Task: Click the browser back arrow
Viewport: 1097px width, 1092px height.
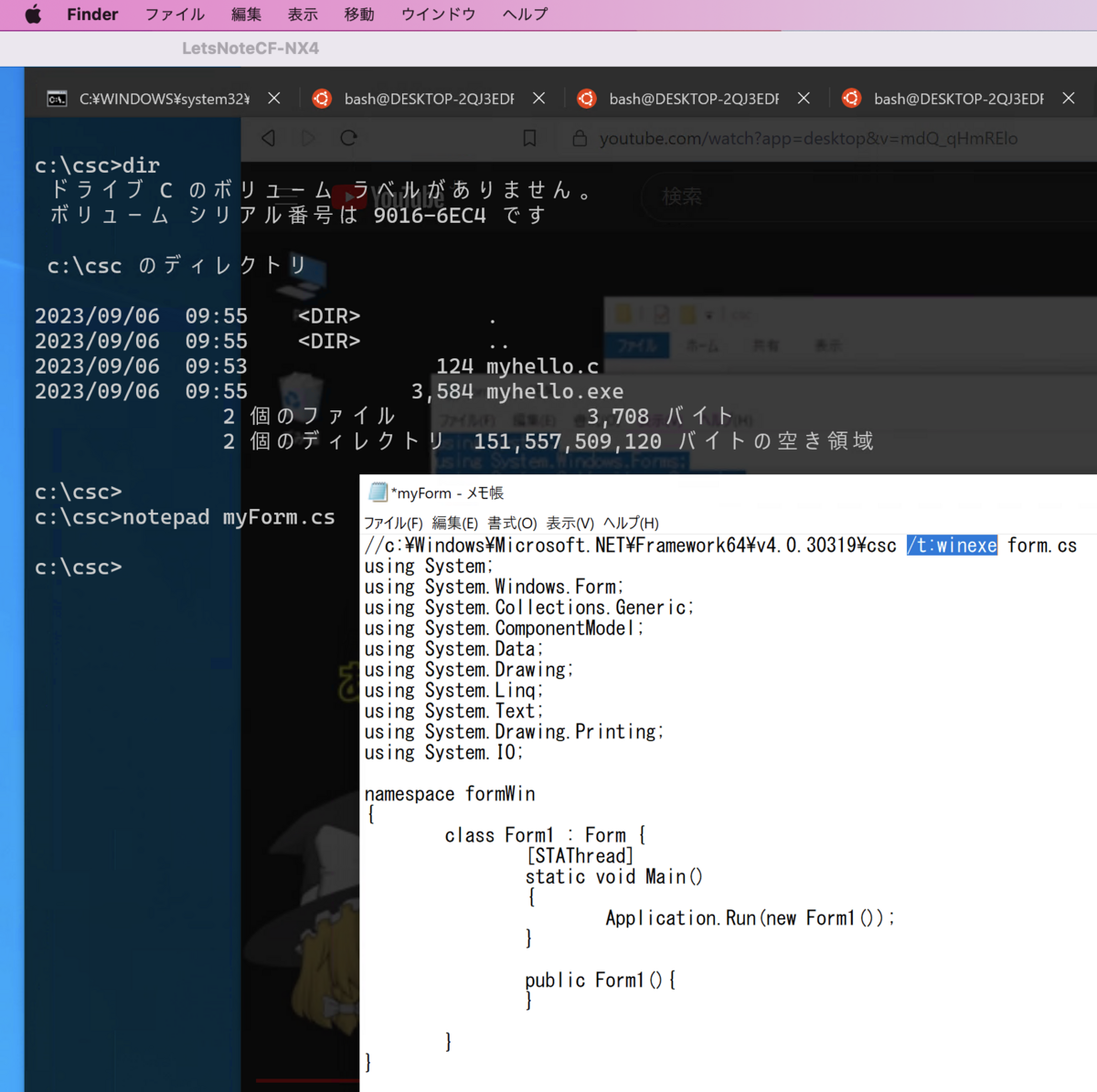Action: (268, 138)
